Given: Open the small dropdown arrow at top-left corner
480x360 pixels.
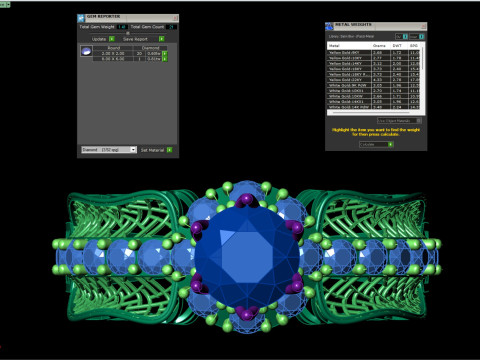Looking at the screenshot, I should [8, 4].
